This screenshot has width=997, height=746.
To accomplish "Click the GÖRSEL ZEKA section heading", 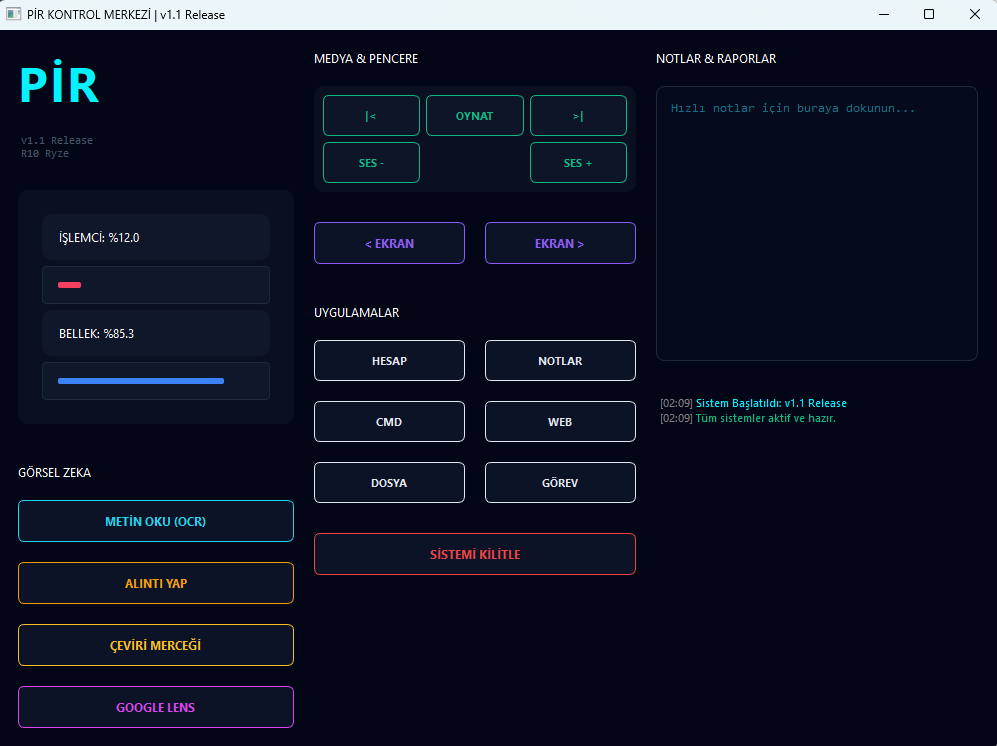I will coord(55,473).
